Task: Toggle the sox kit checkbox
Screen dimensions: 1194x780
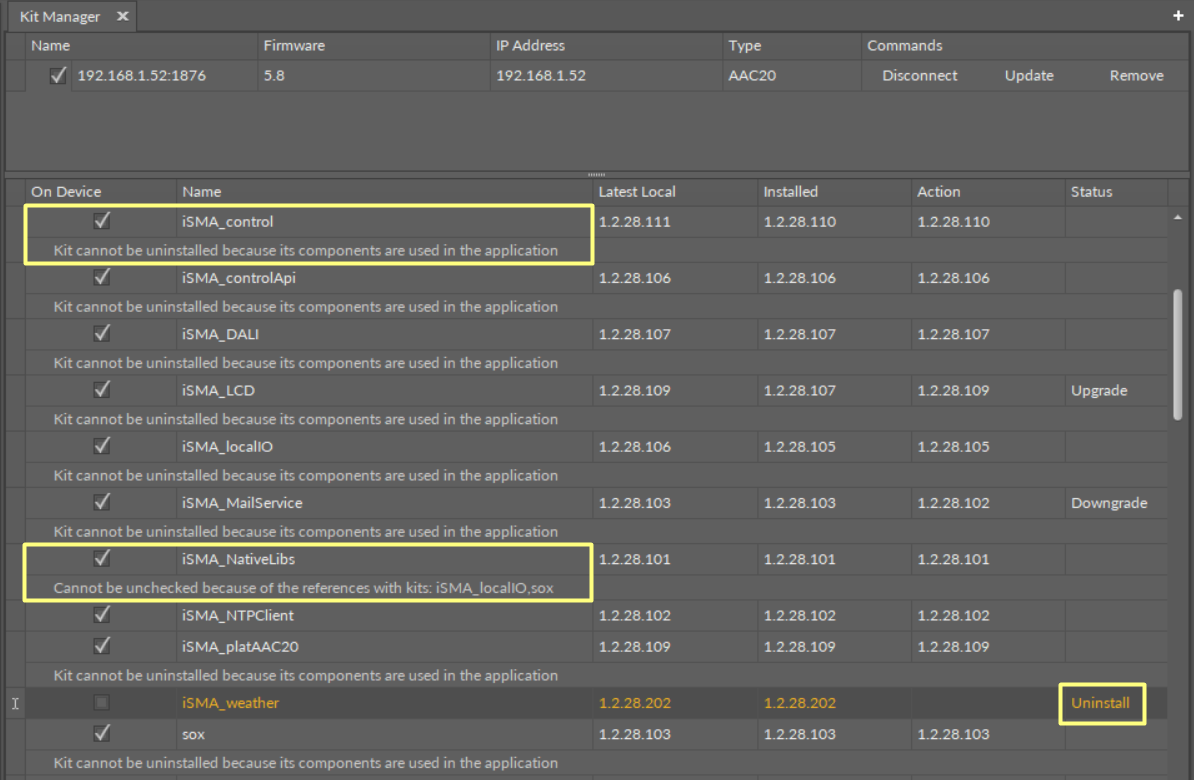Action: (x=101, y=734)
